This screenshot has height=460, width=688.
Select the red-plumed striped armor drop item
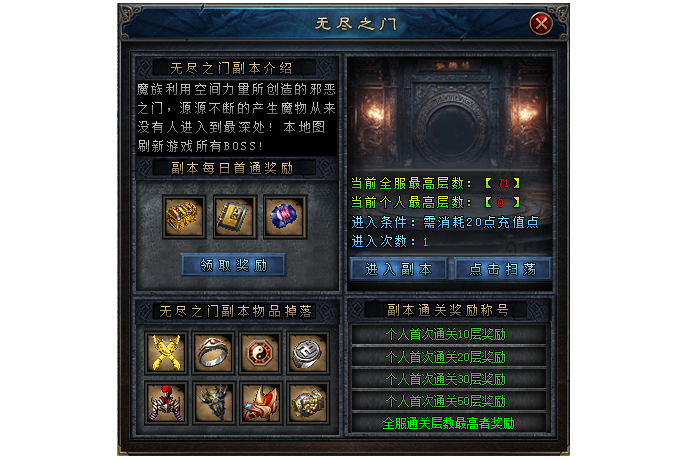point(166,403)
